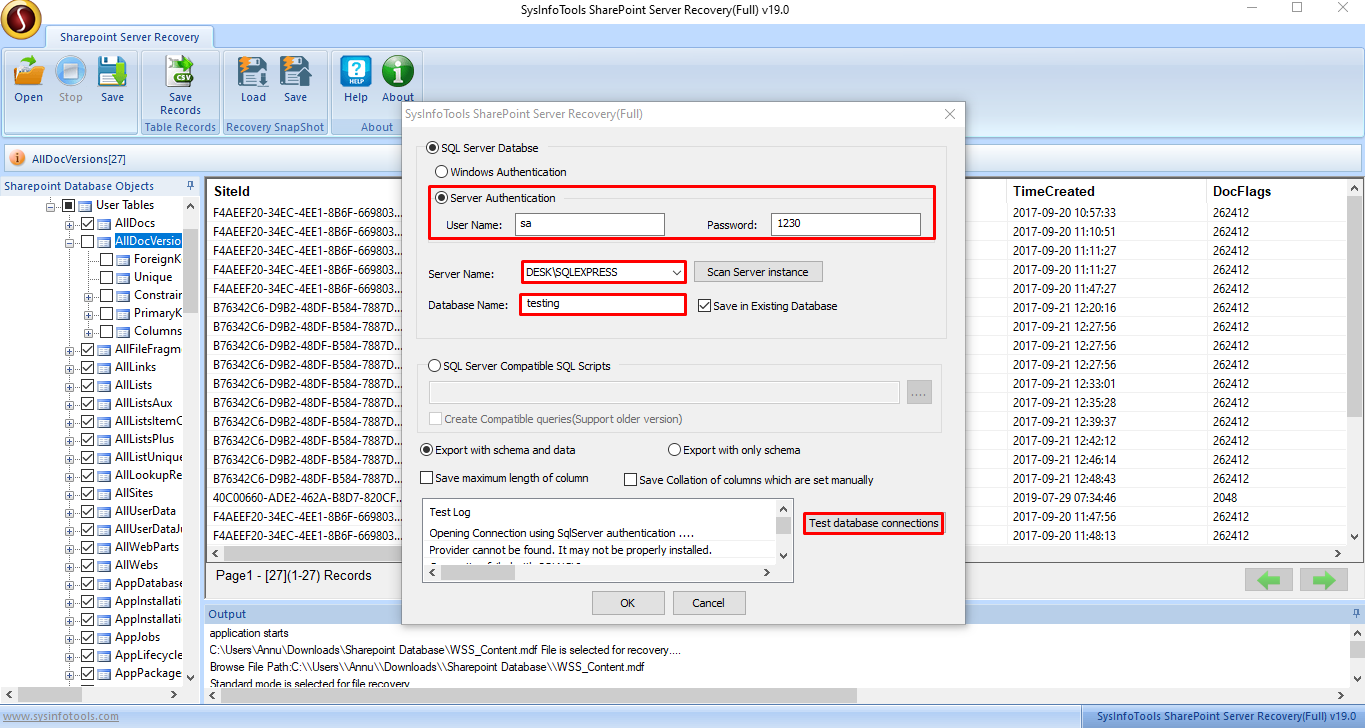Click the table icon beside AllWebParts

tap(104, 547)
